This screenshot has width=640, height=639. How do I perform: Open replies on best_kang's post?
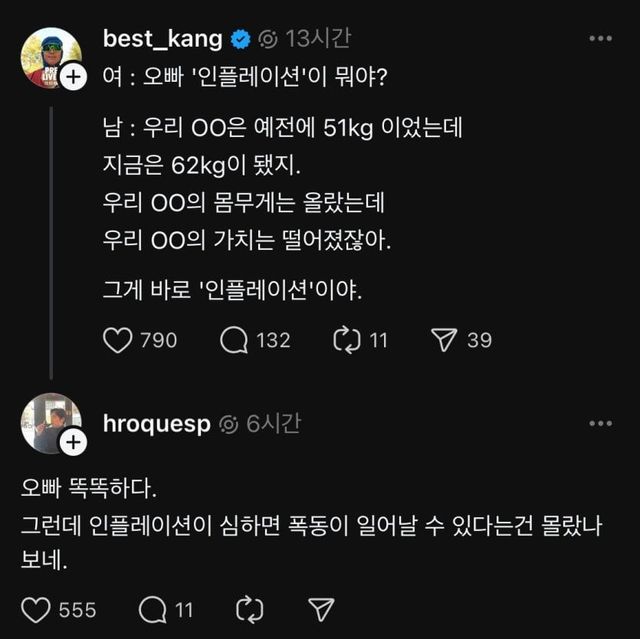tap(234, 340)
